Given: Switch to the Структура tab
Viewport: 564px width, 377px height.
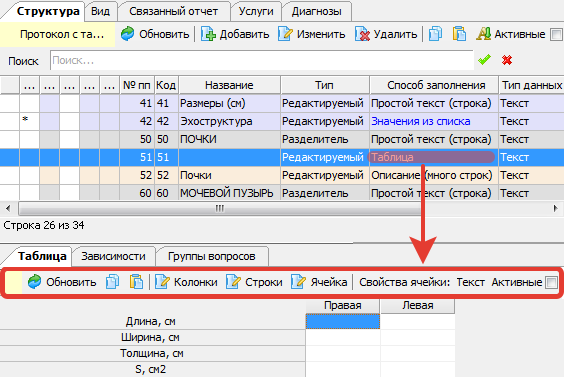Looking at the screenshot, I should tap(48, 11).
